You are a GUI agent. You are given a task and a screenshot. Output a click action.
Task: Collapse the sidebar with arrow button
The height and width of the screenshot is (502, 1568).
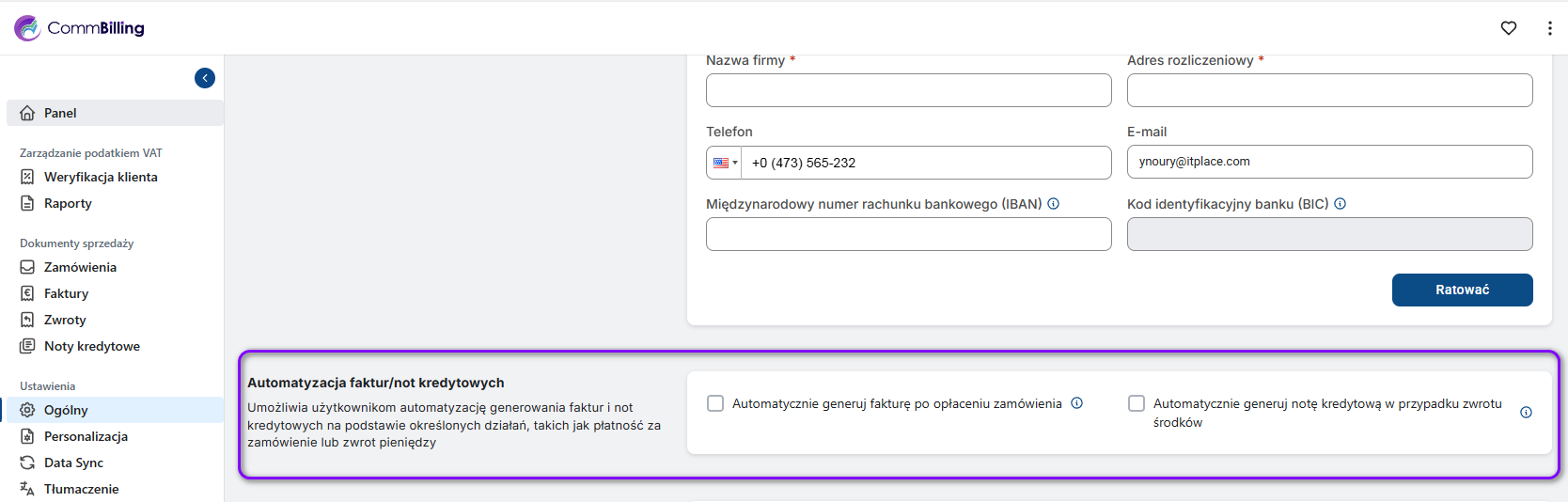[205, 78]
